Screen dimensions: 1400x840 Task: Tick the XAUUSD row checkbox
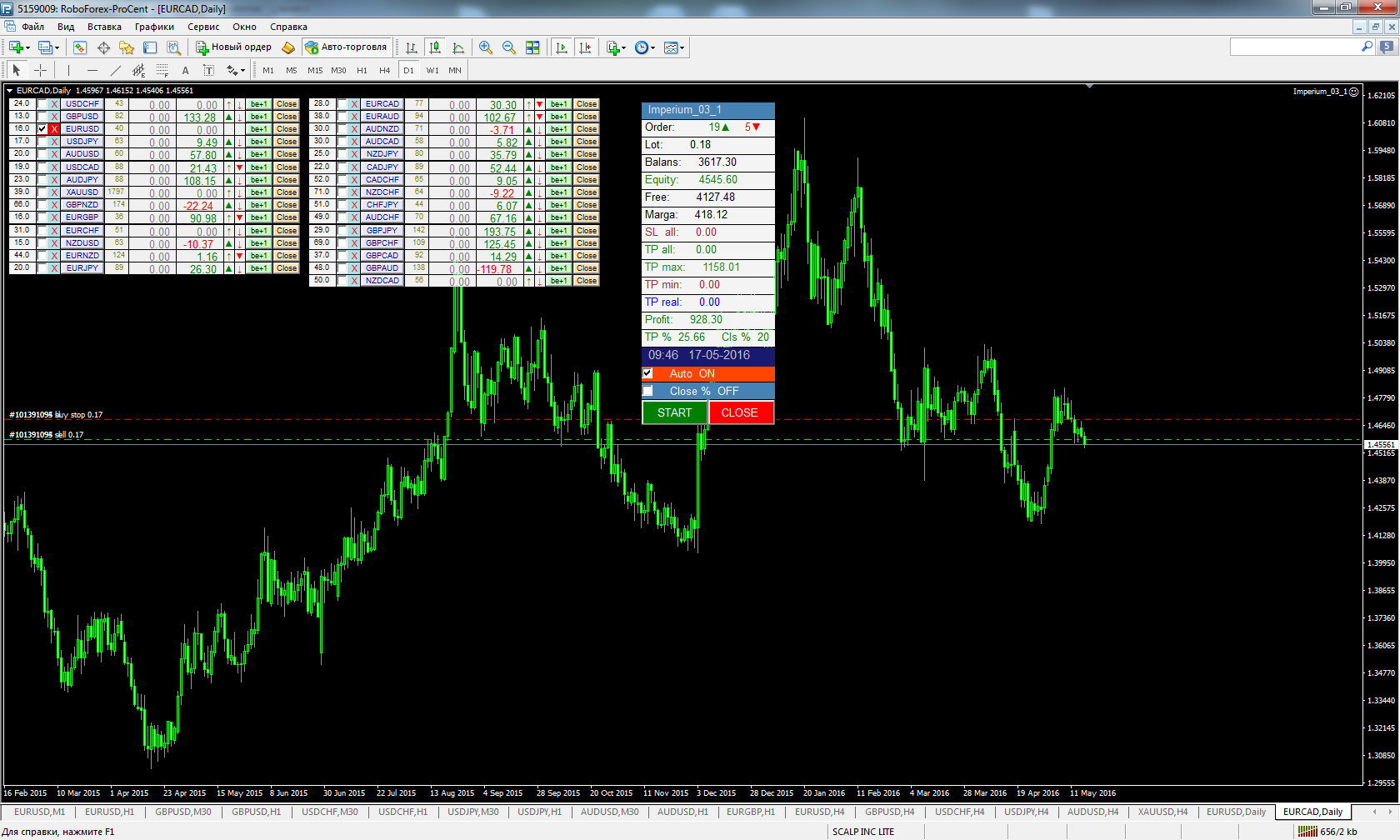(42, 192)
